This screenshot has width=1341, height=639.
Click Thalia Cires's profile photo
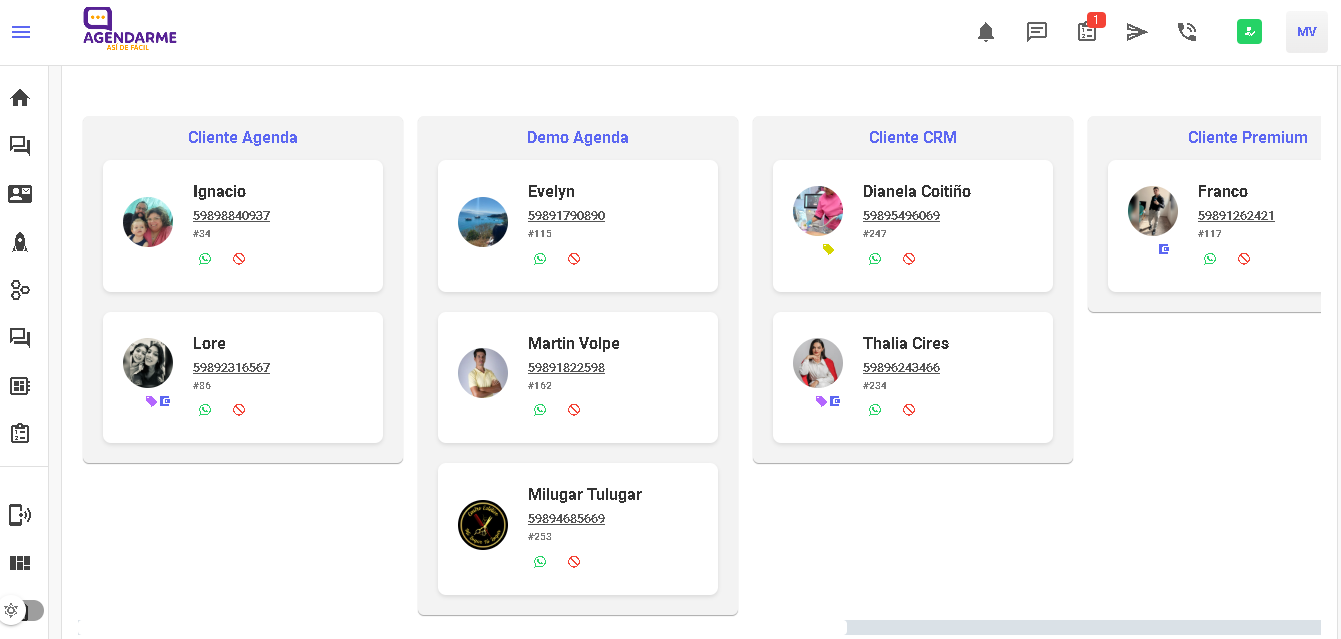click(818, 363)
